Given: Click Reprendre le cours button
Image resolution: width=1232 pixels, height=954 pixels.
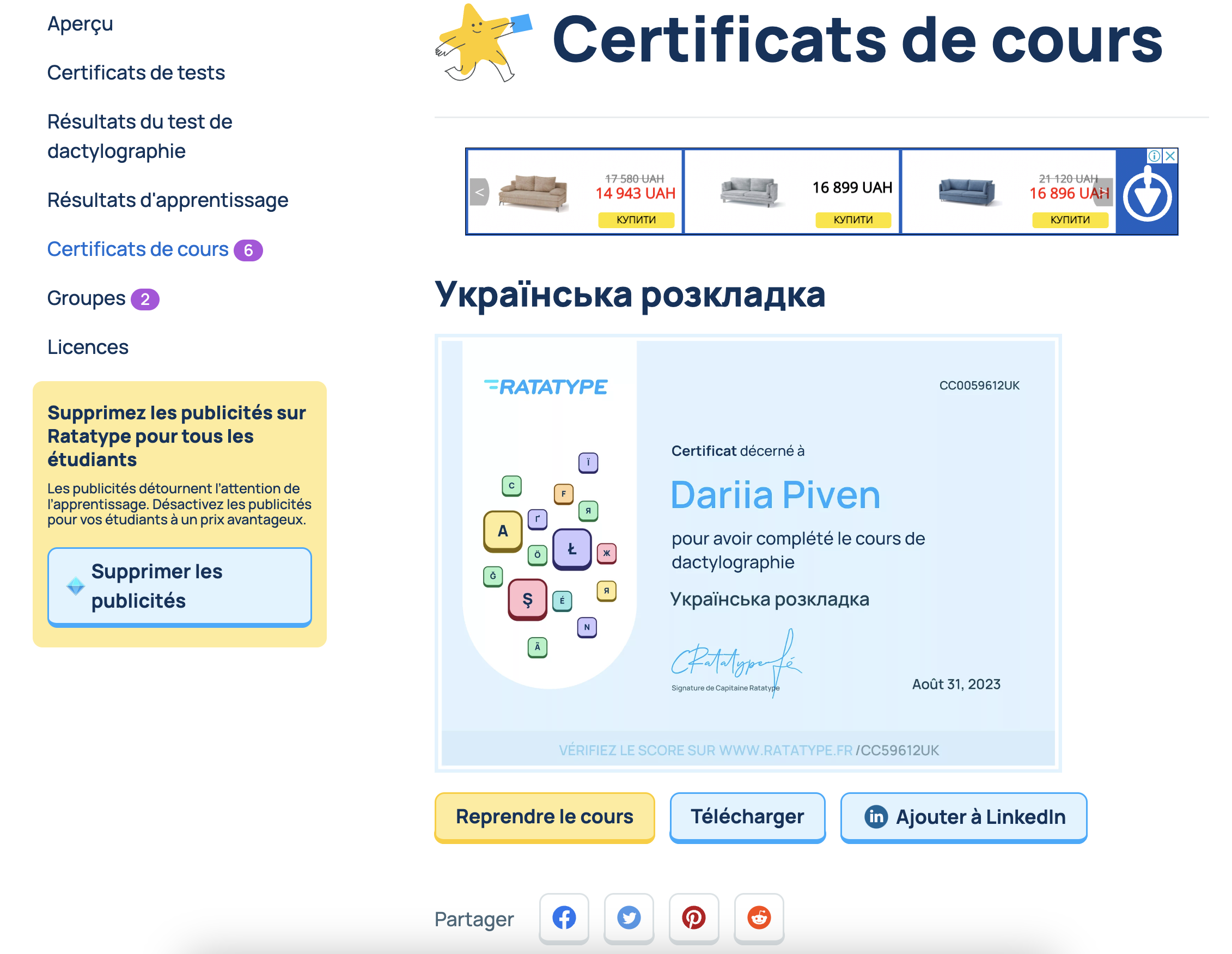Looking at the screenshot, I should 544,817.
